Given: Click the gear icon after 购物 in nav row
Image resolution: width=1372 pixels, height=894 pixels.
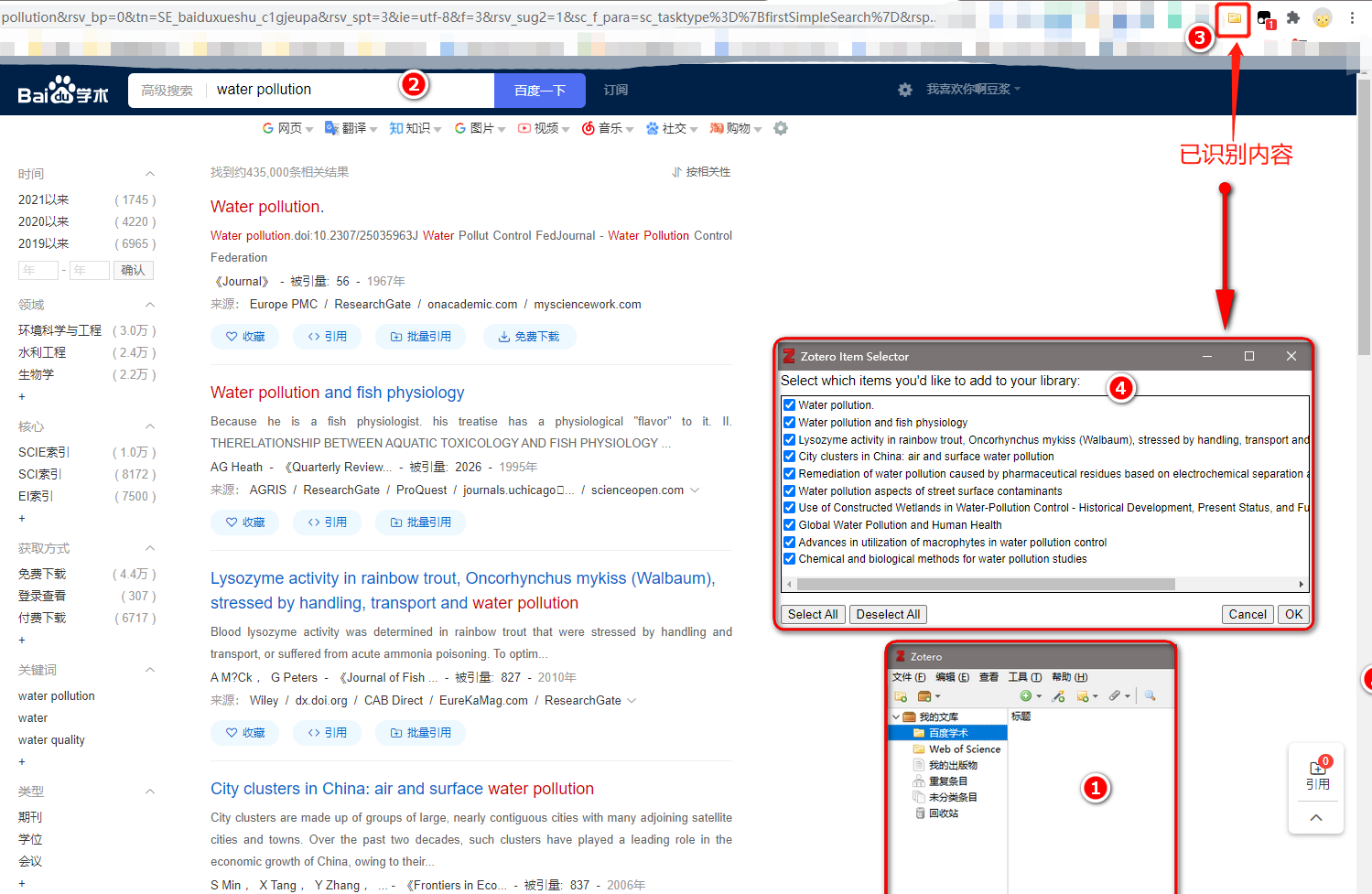Looking at the screenshot, I should pyautogui.click(x=781, y=128).
